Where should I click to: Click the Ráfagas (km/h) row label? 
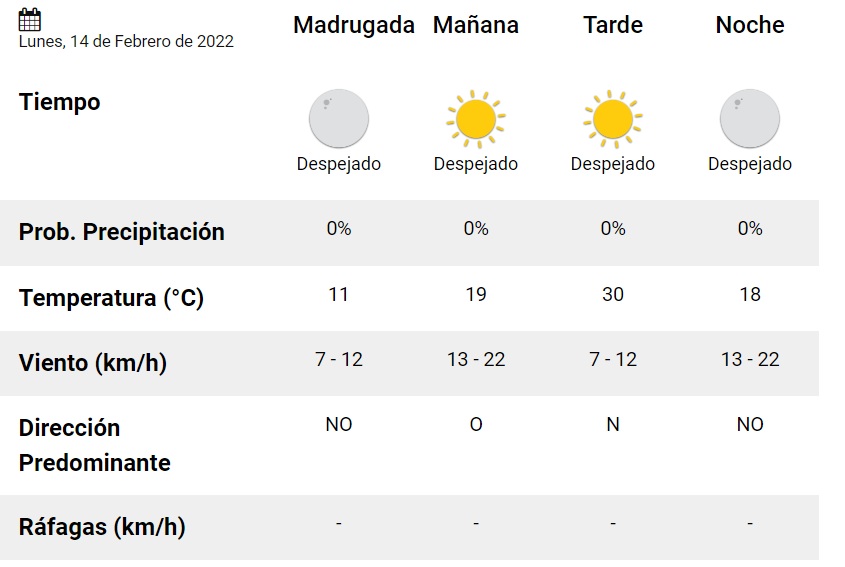[x=102, y=527]
